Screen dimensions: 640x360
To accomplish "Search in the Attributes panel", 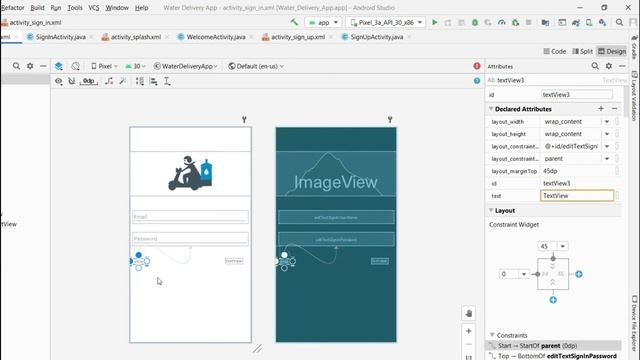I will pyautogui.click(x=595, y=66).
